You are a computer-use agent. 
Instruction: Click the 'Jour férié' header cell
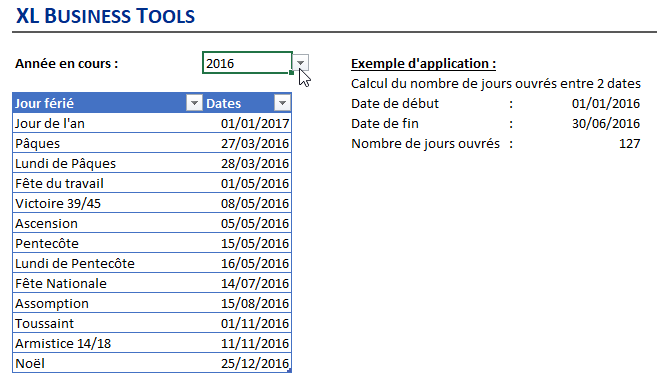(x=108, y=103)
